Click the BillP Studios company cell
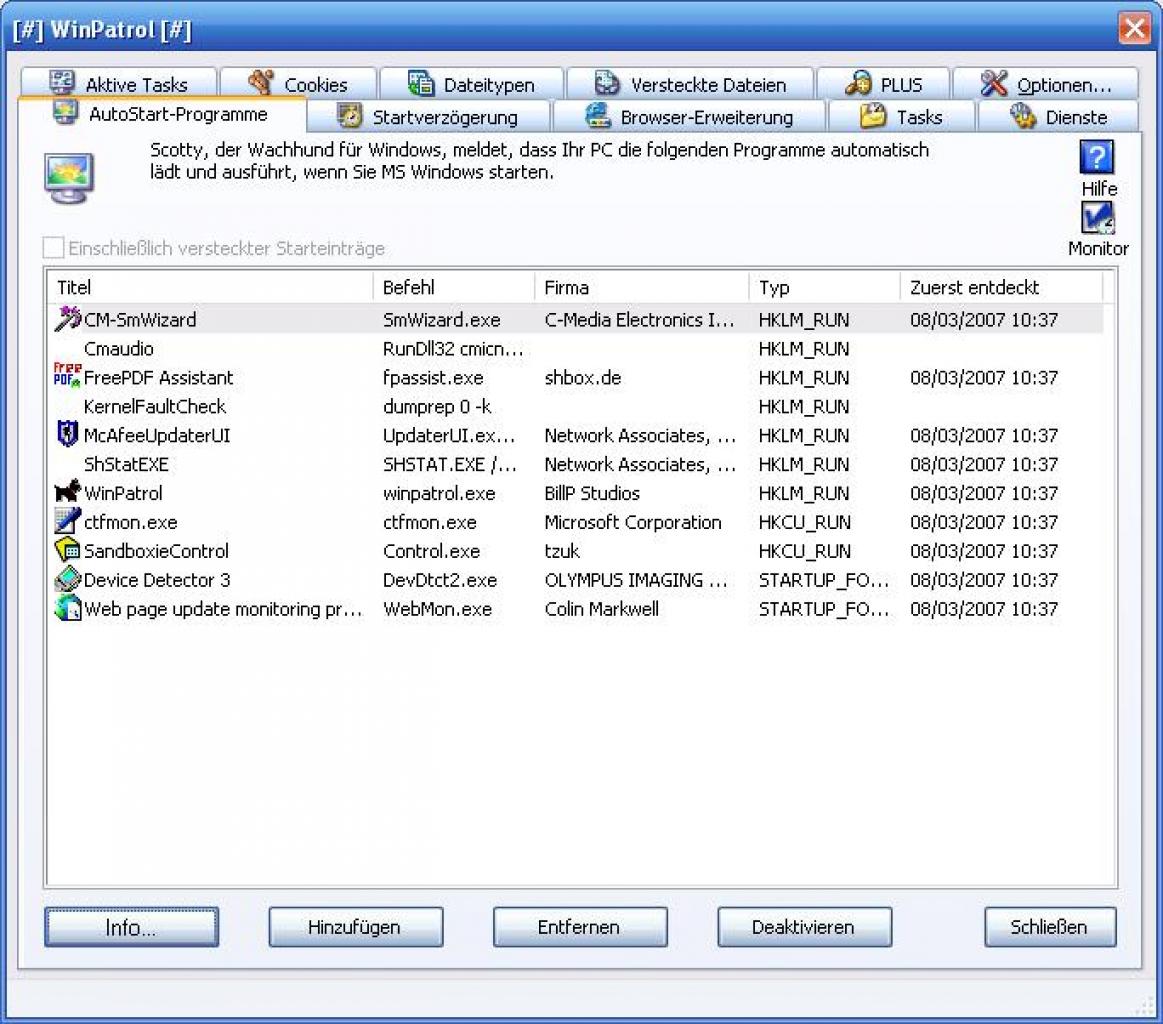Image resolution: width=1163 pixels, height=1024 pixels. 592,493
